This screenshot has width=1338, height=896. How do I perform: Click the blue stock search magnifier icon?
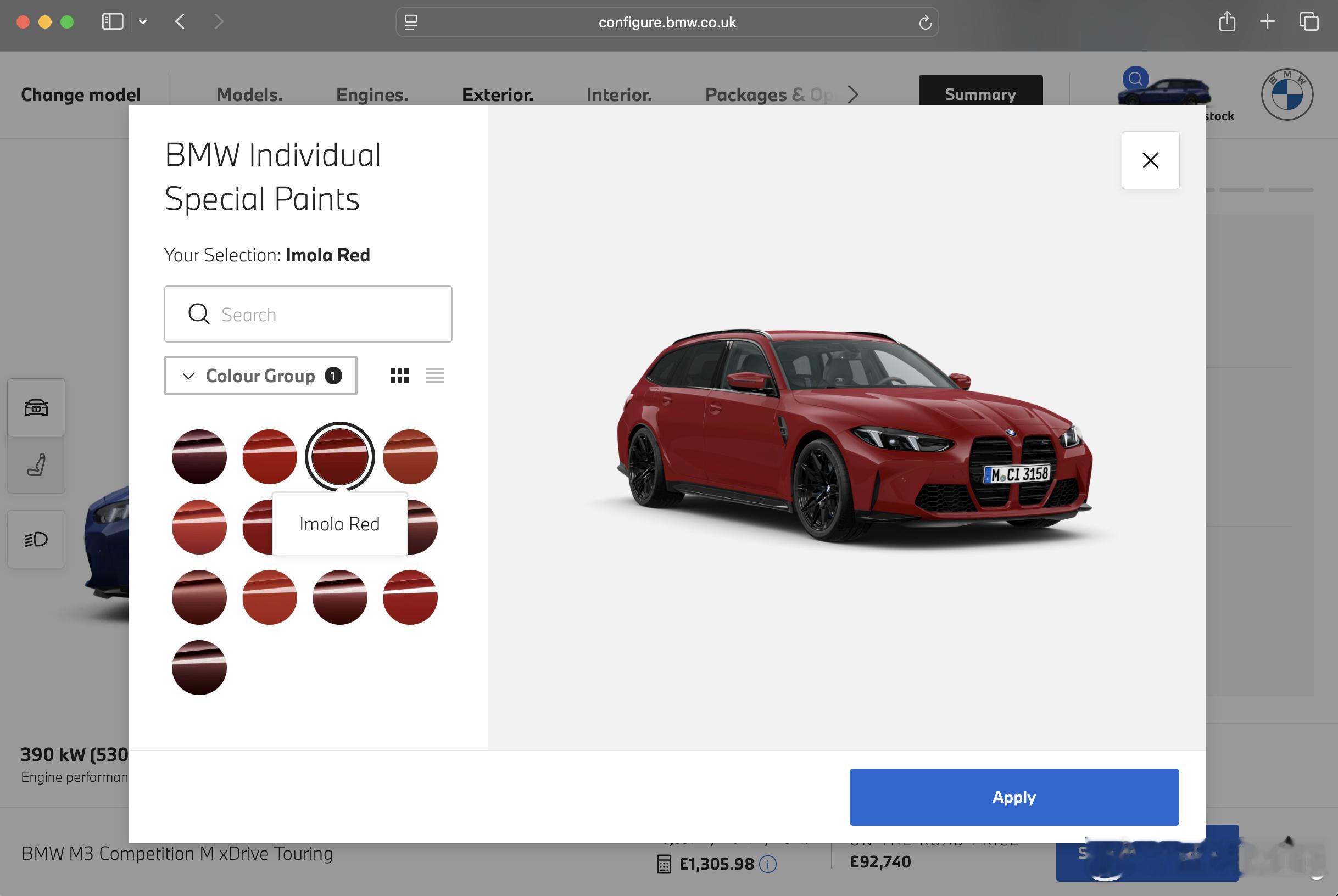[x=1135, y=79]
